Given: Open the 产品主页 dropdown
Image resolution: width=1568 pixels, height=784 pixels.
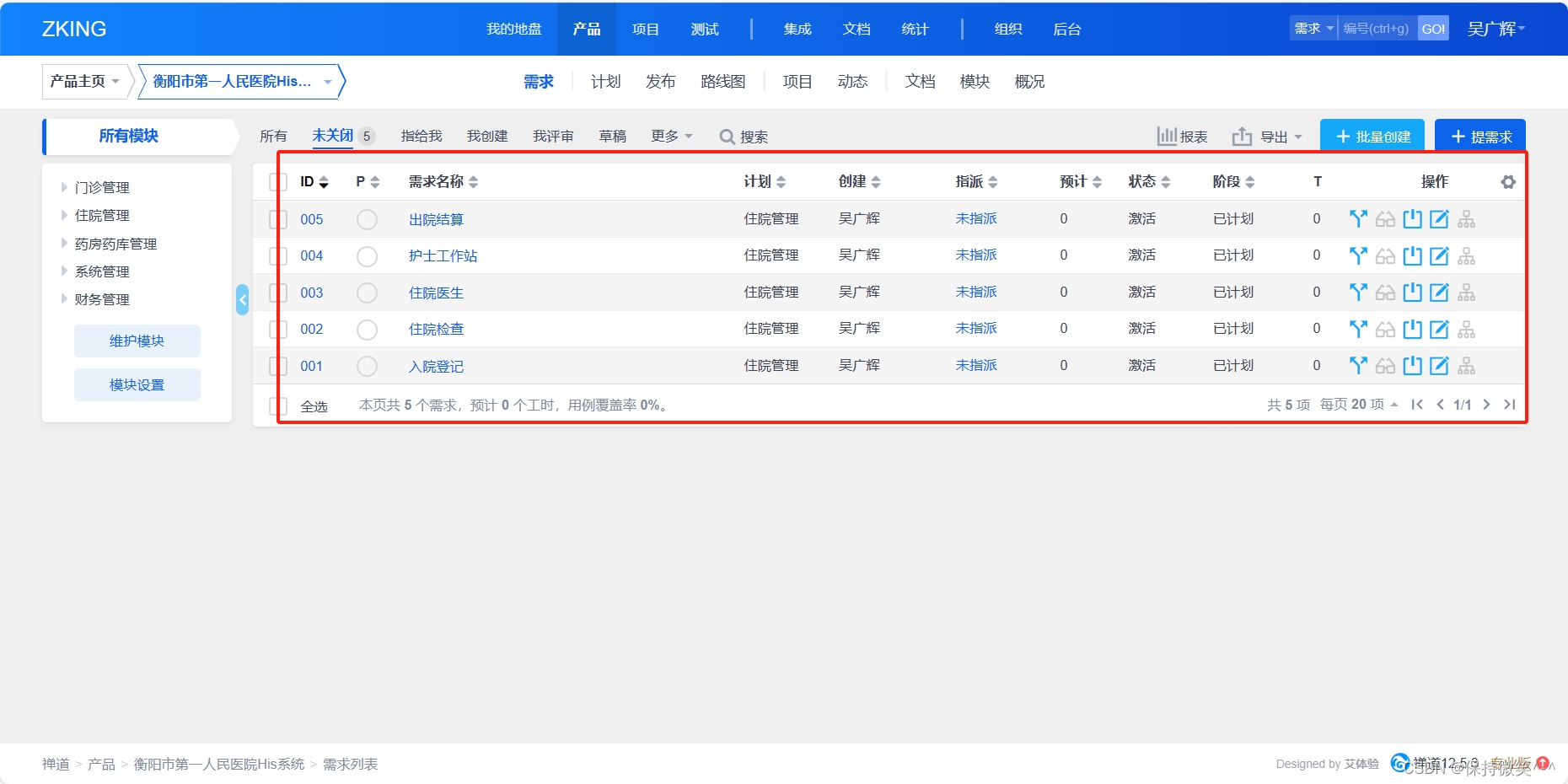Looking at the screenshot, I should pyautogui.click(x=86, y=81).
